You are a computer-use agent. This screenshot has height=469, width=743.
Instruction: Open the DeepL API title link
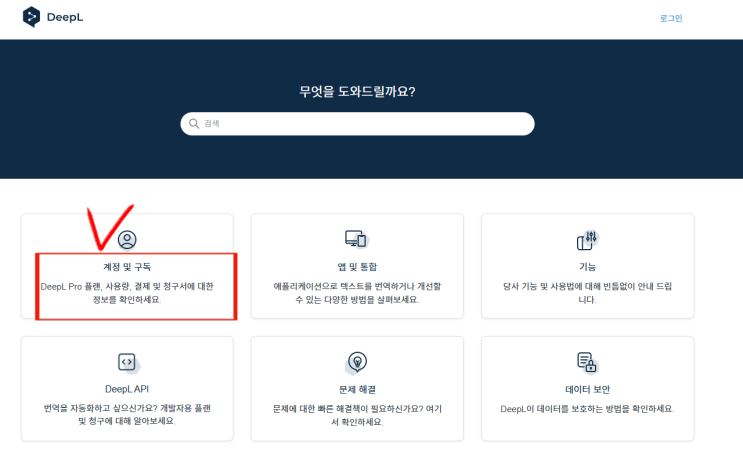pos(127,389)
